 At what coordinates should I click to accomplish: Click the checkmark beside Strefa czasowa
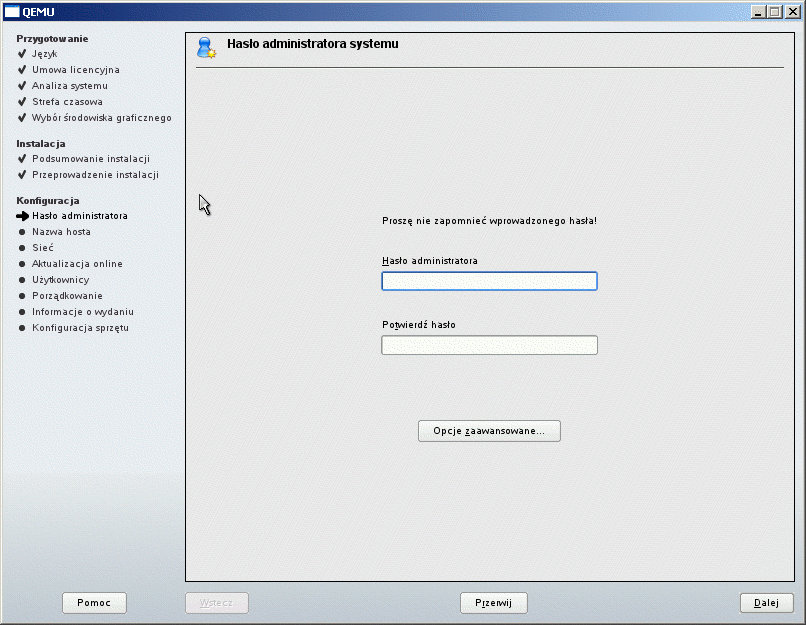tap(22, 102)
